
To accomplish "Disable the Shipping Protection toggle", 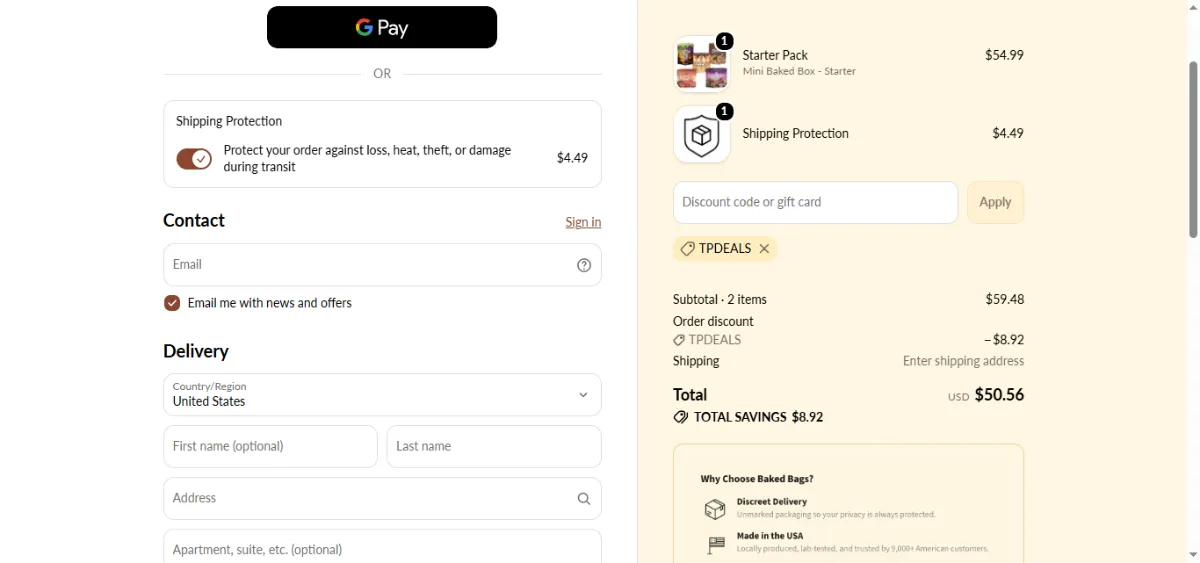I will 194,159.
